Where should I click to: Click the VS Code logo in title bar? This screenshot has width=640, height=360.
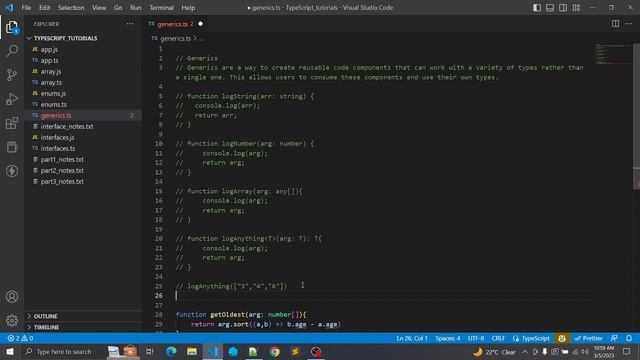coord(9,7)
